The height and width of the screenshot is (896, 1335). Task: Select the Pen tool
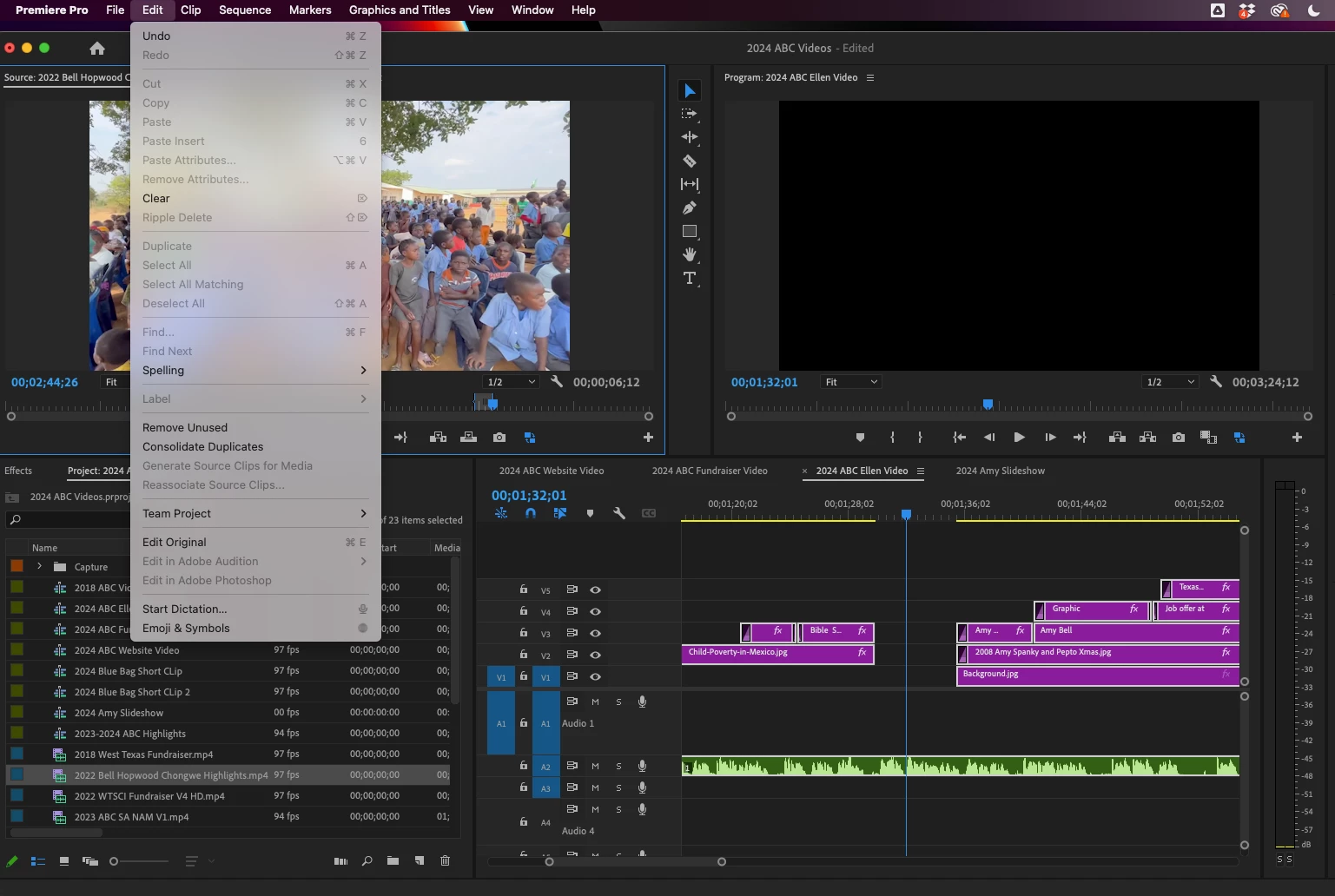click(690, 208)
